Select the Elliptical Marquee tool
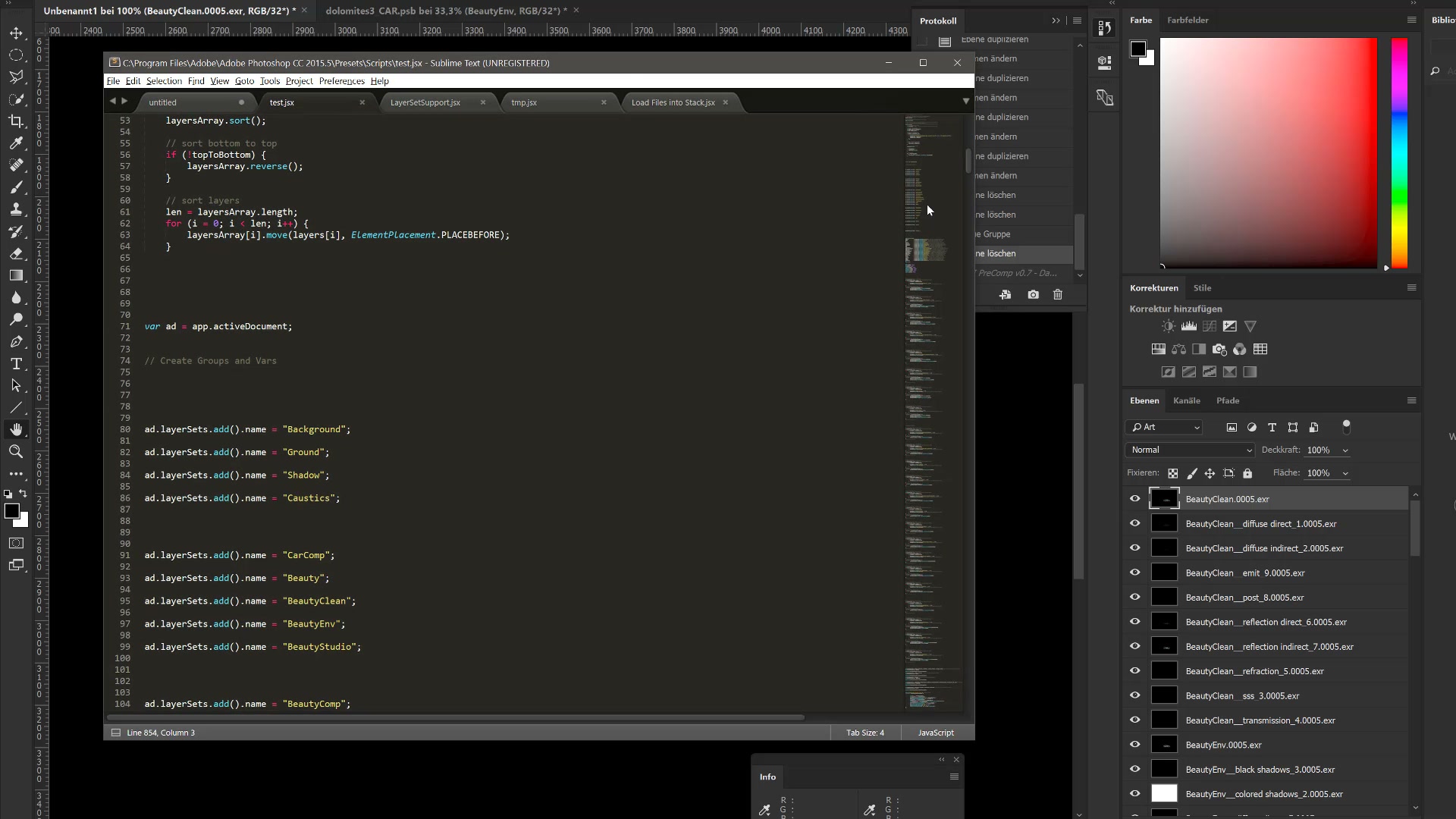 tap(16, 55)
